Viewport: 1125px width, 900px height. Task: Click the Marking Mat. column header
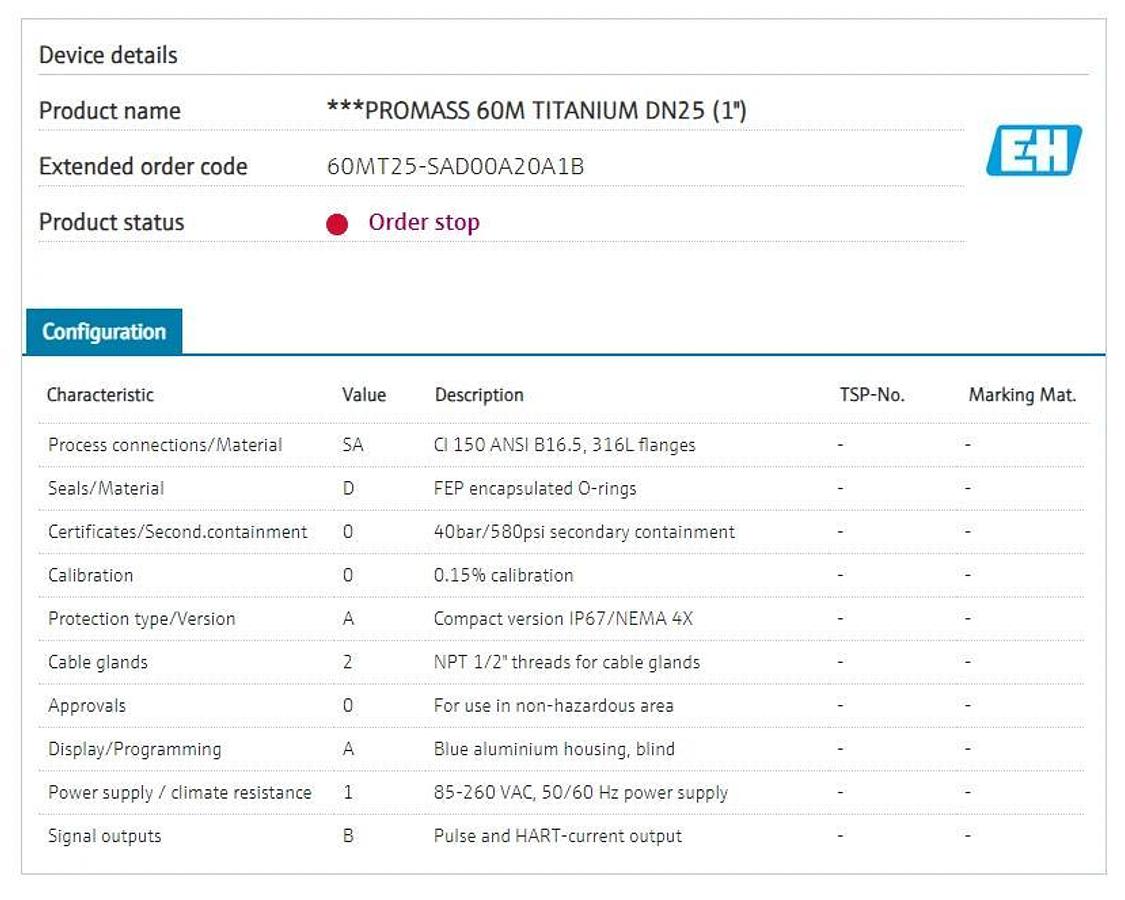(x=1022, y=395)
